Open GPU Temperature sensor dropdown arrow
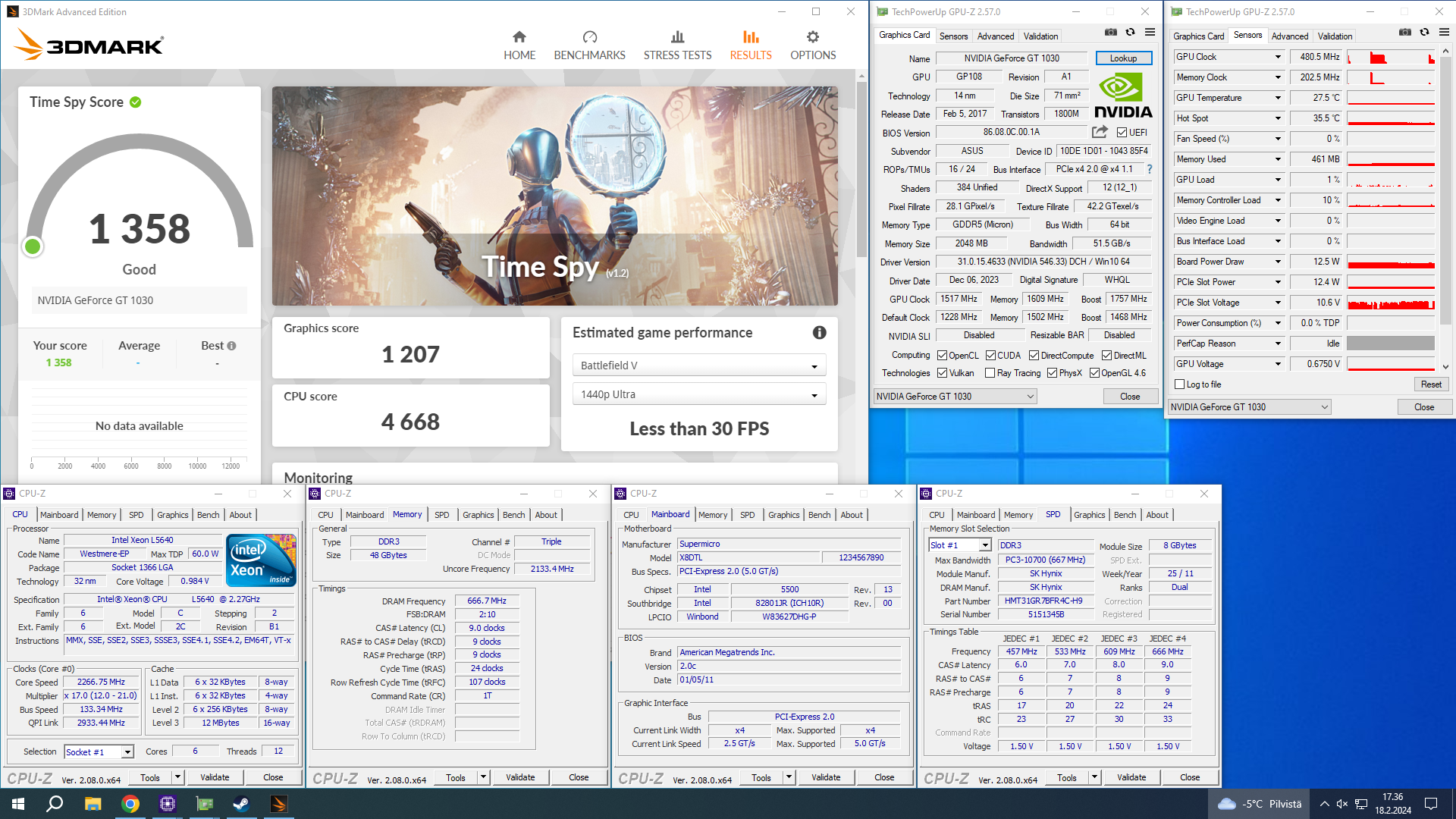The image size is (1456, 819). click(1278, 98)
